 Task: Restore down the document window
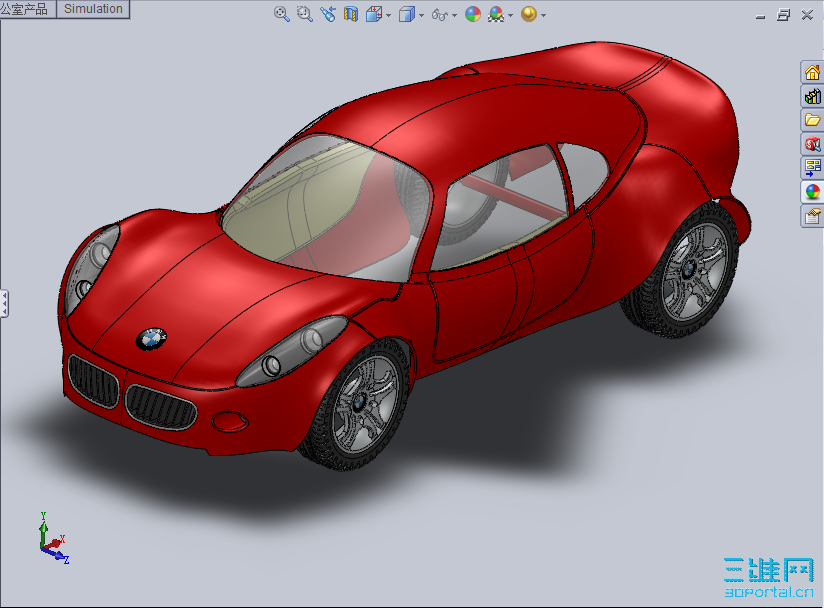click(x=783, y=15)
